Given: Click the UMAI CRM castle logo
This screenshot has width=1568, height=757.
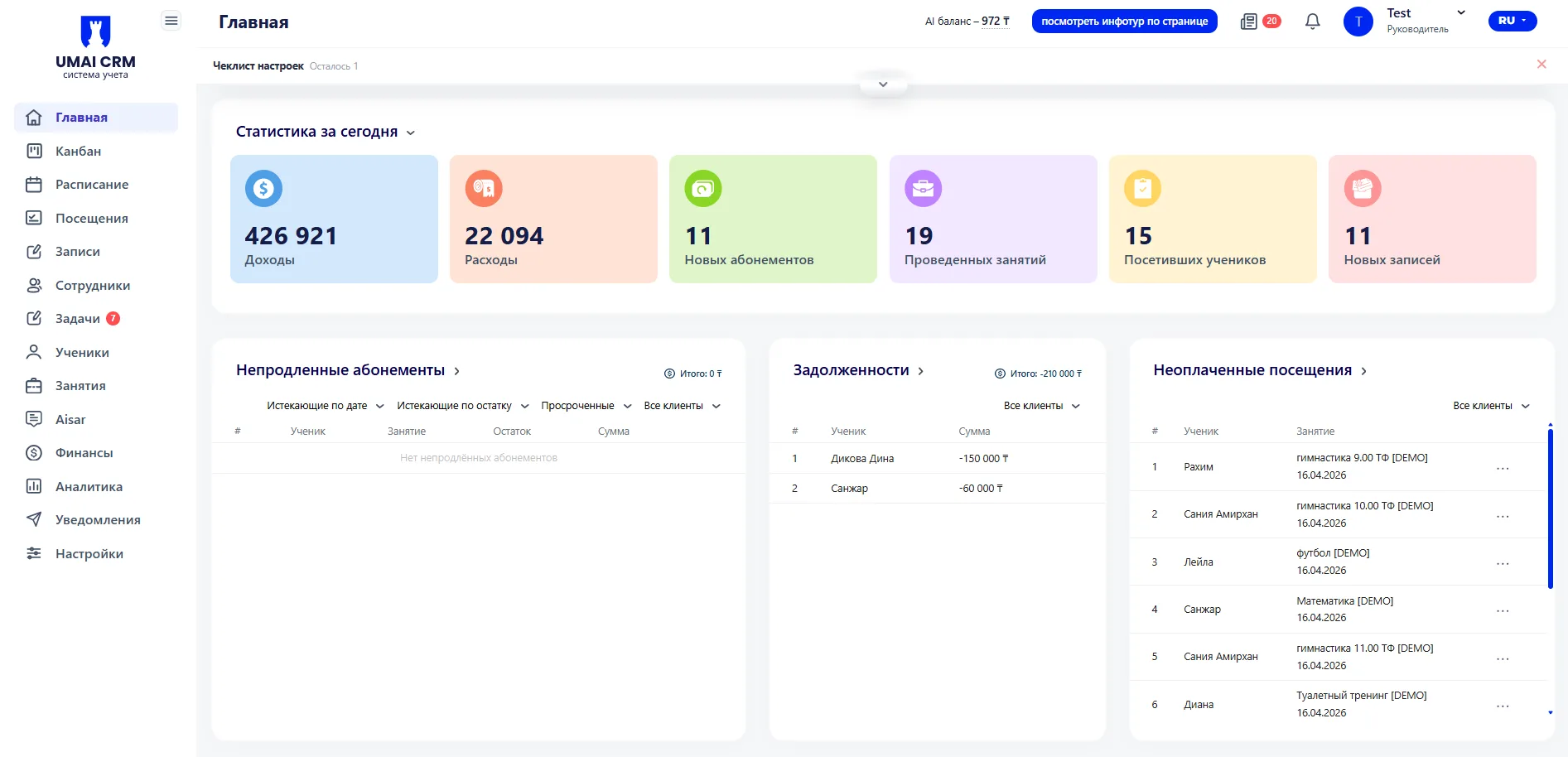Looking at the screenshot, I should click(x=95, y=31).
